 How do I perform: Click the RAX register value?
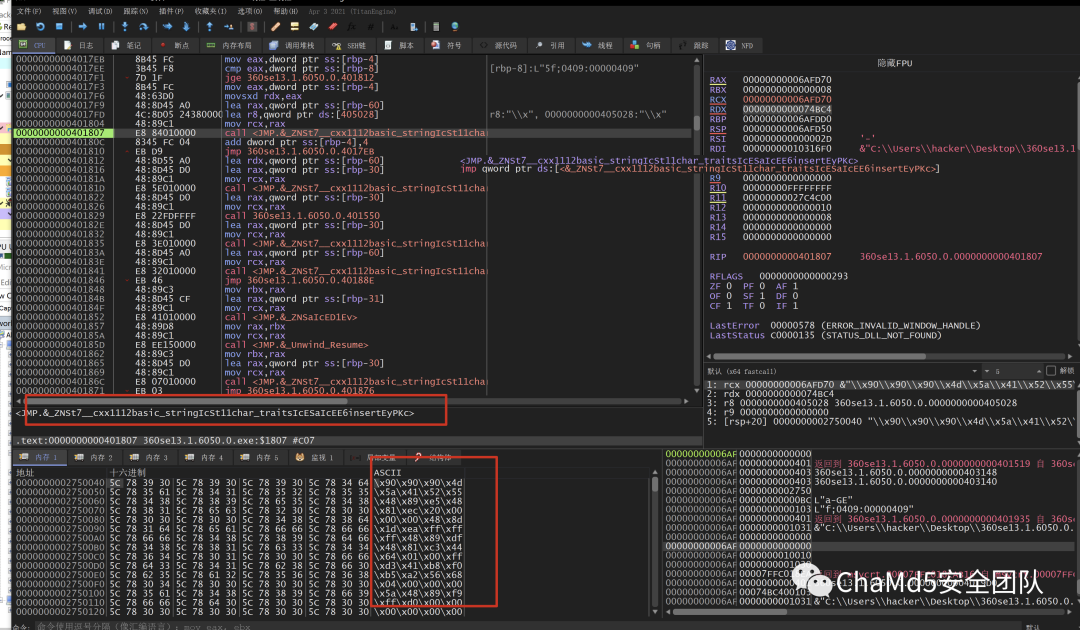tap(787, 80)
